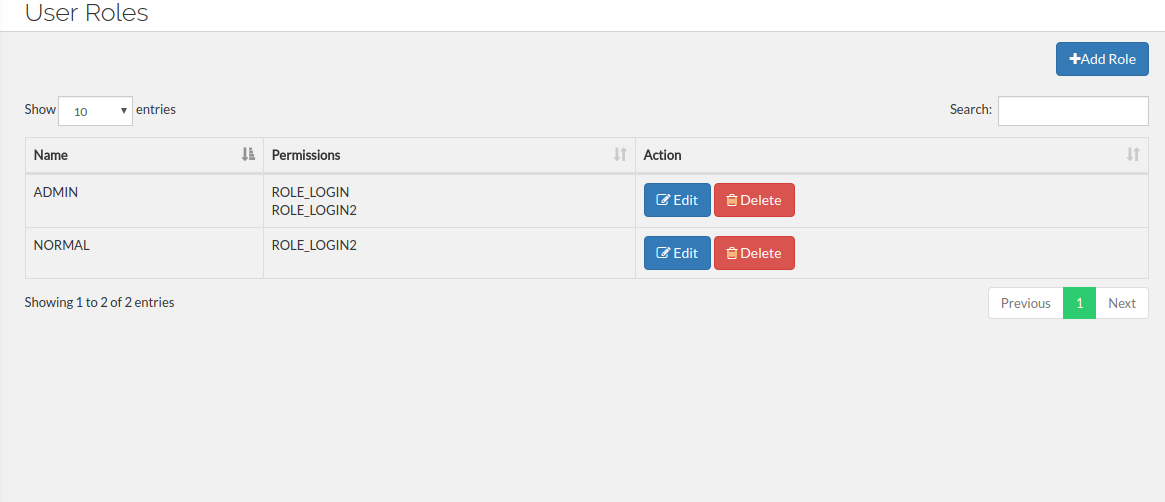Click the NORMAL role name cell

(62, 245)
